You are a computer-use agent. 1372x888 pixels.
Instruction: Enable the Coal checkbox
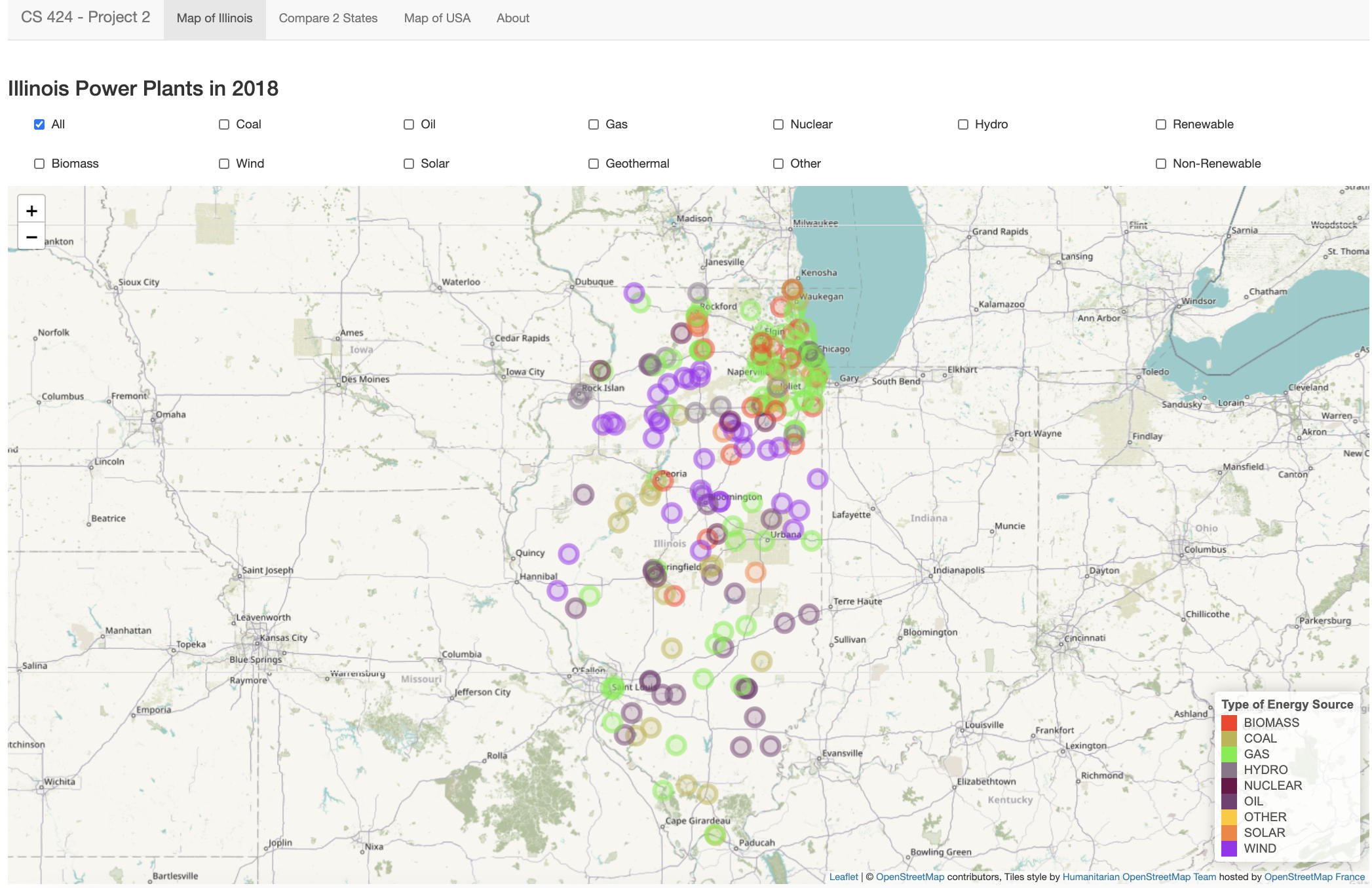pos(224,124)
